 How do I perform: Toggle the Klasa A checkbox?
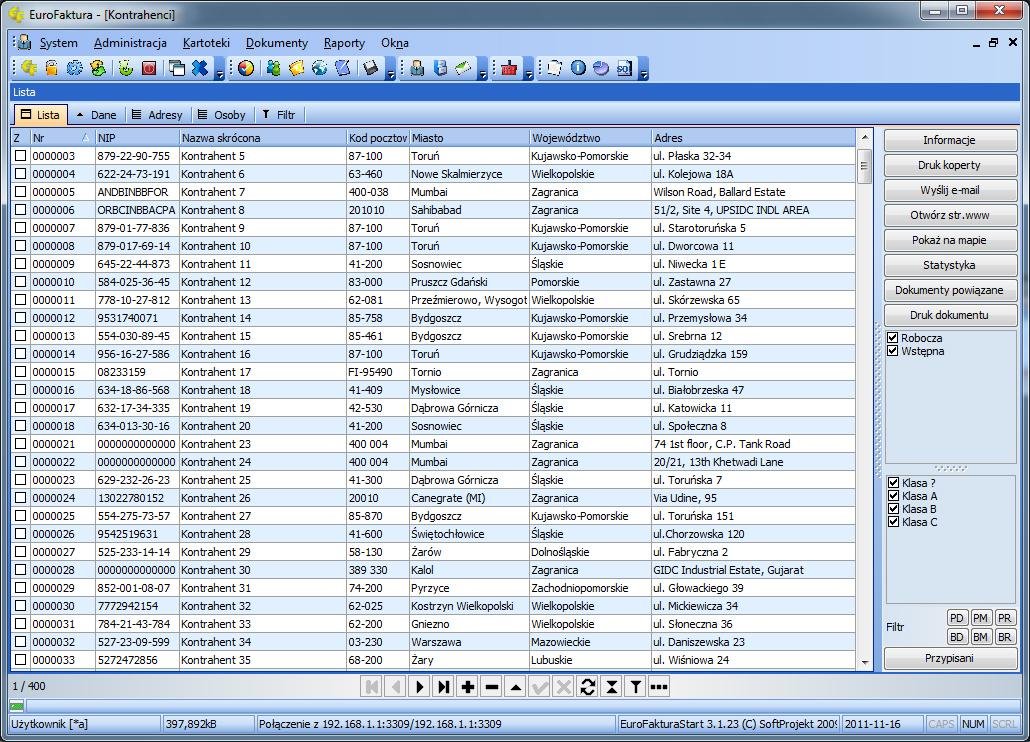[893, 496]
